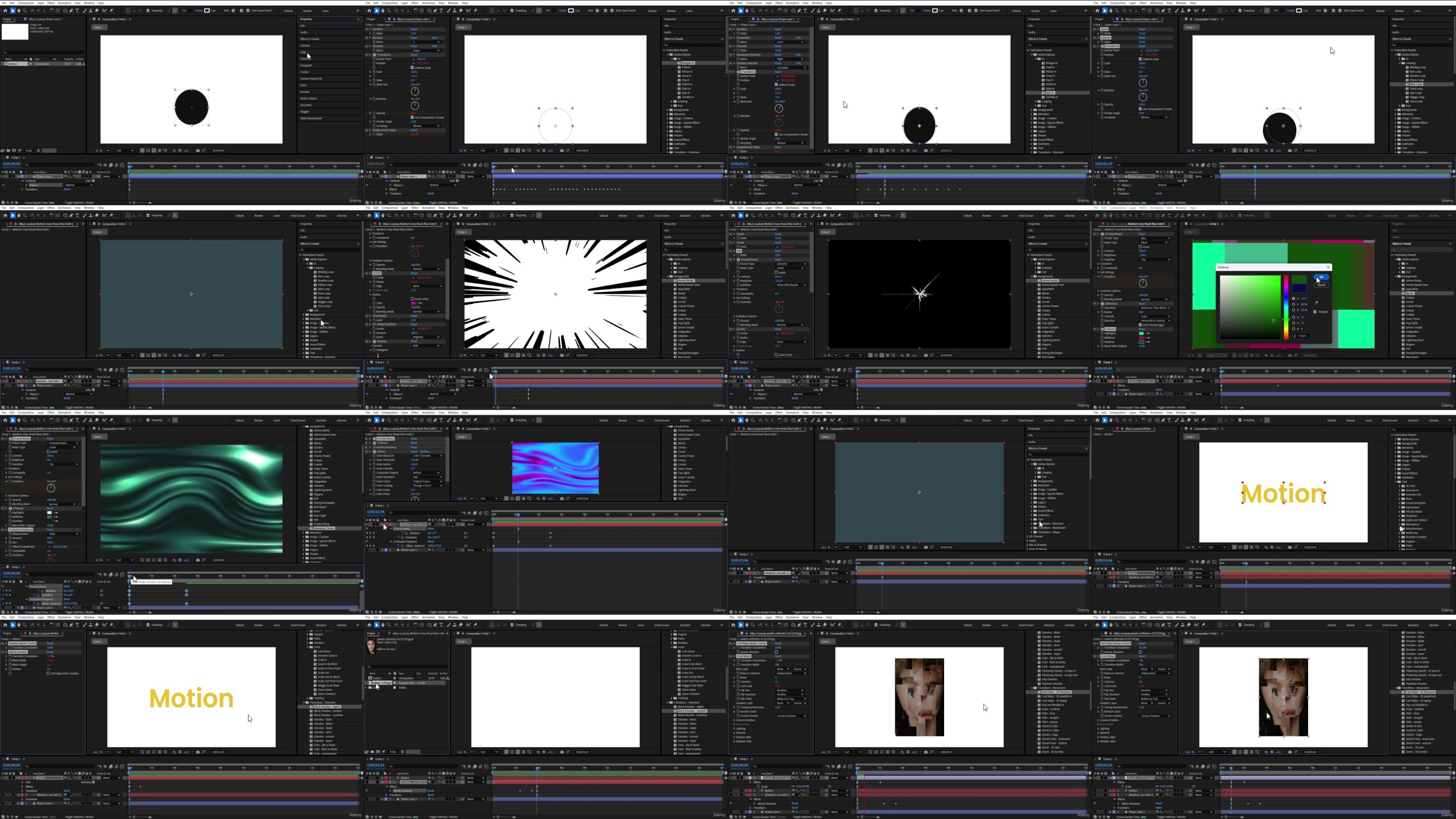Click OK in the Shadows dialog
Image resolution: width=1456 pixels, height=819 pixels.
click(1321, 277)
